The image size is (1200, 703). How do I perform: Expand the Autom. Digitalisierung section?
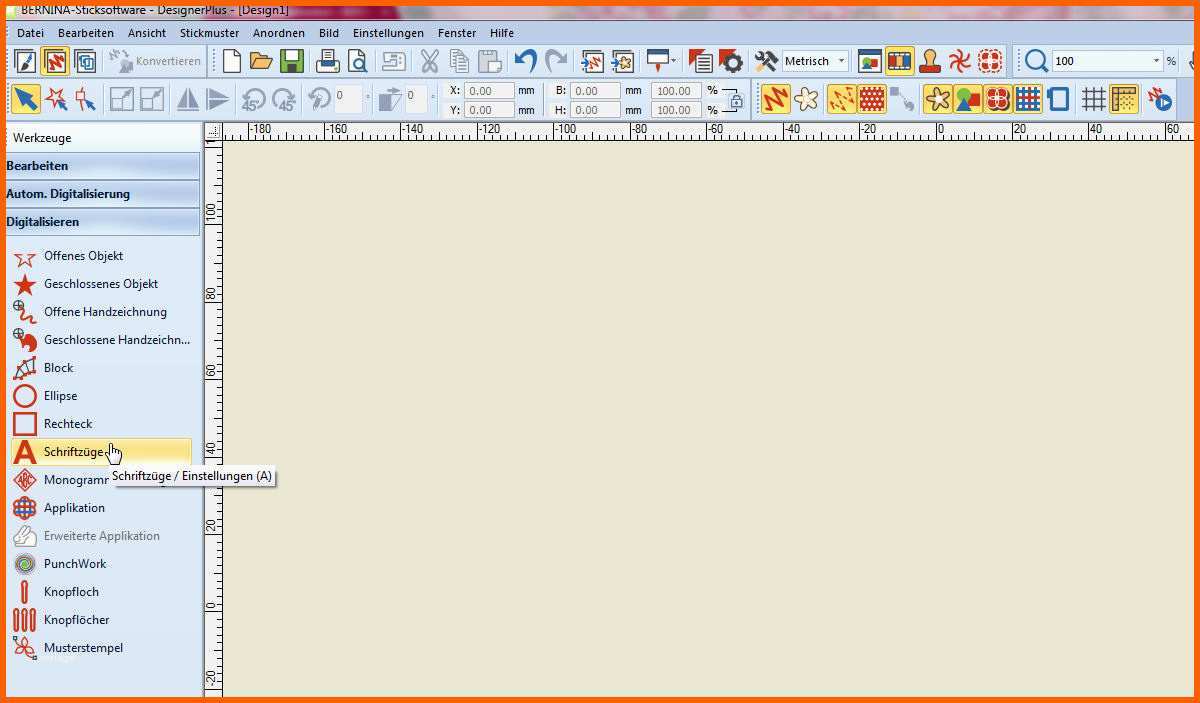102,194
